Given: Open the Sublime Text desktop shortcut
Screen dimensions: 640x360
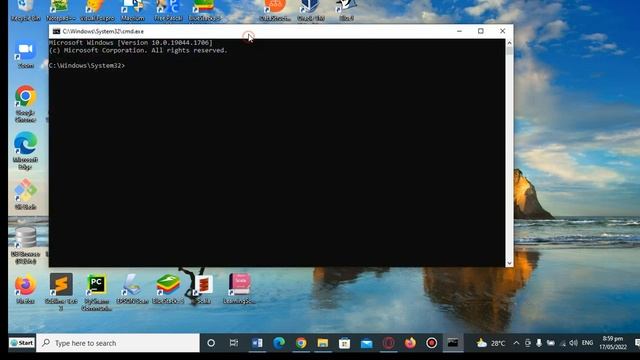Looking at the screenshot, I should [x=61, y=291].
